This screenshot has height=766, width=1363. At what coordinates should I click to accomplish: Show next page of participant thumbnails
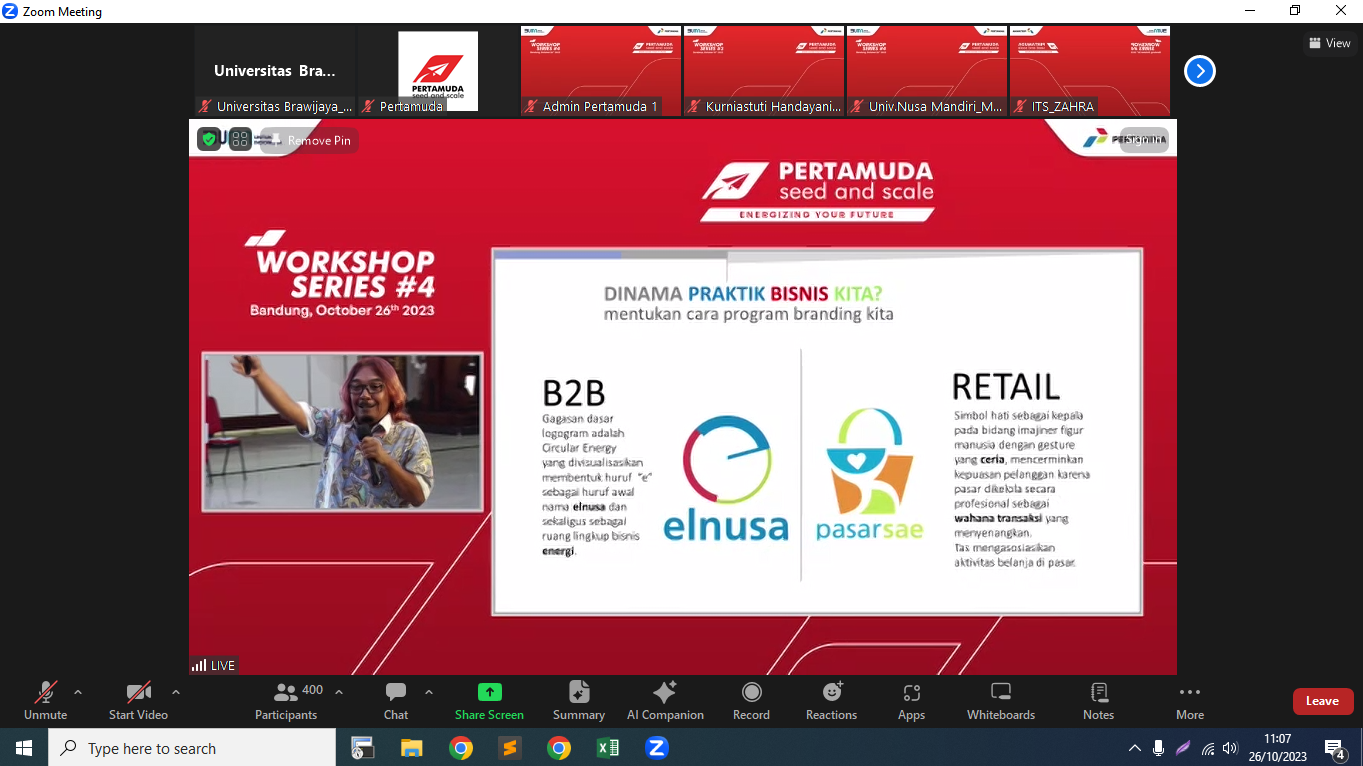1199,71
